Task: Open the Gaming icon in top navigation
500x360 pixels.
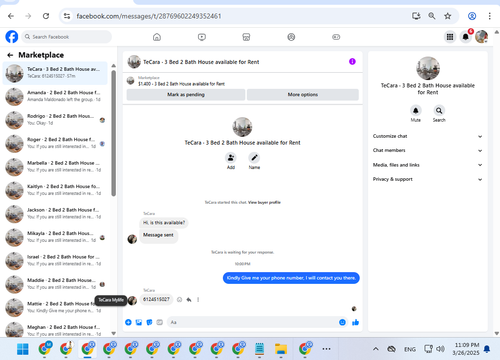Action: click(x=336, y=37)
